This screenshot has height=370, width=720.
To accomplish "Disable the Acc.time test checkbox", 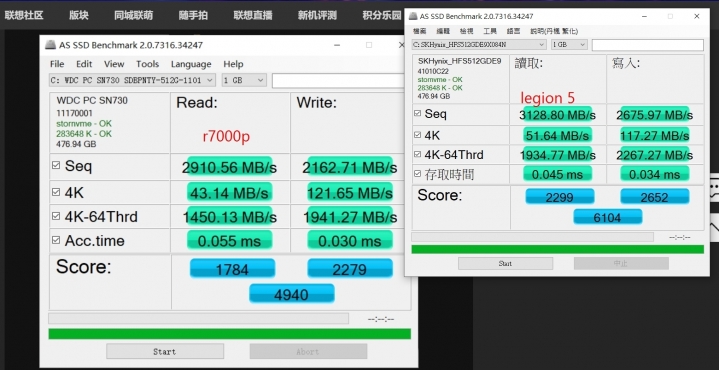I will click(56, 240).
